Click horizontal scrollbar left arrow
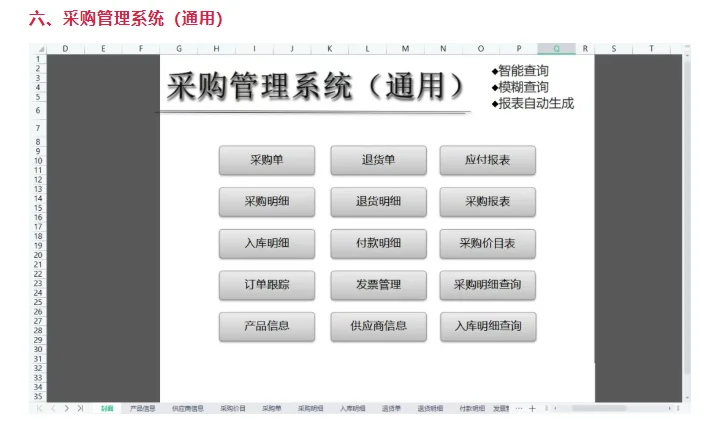 point(555,408)
